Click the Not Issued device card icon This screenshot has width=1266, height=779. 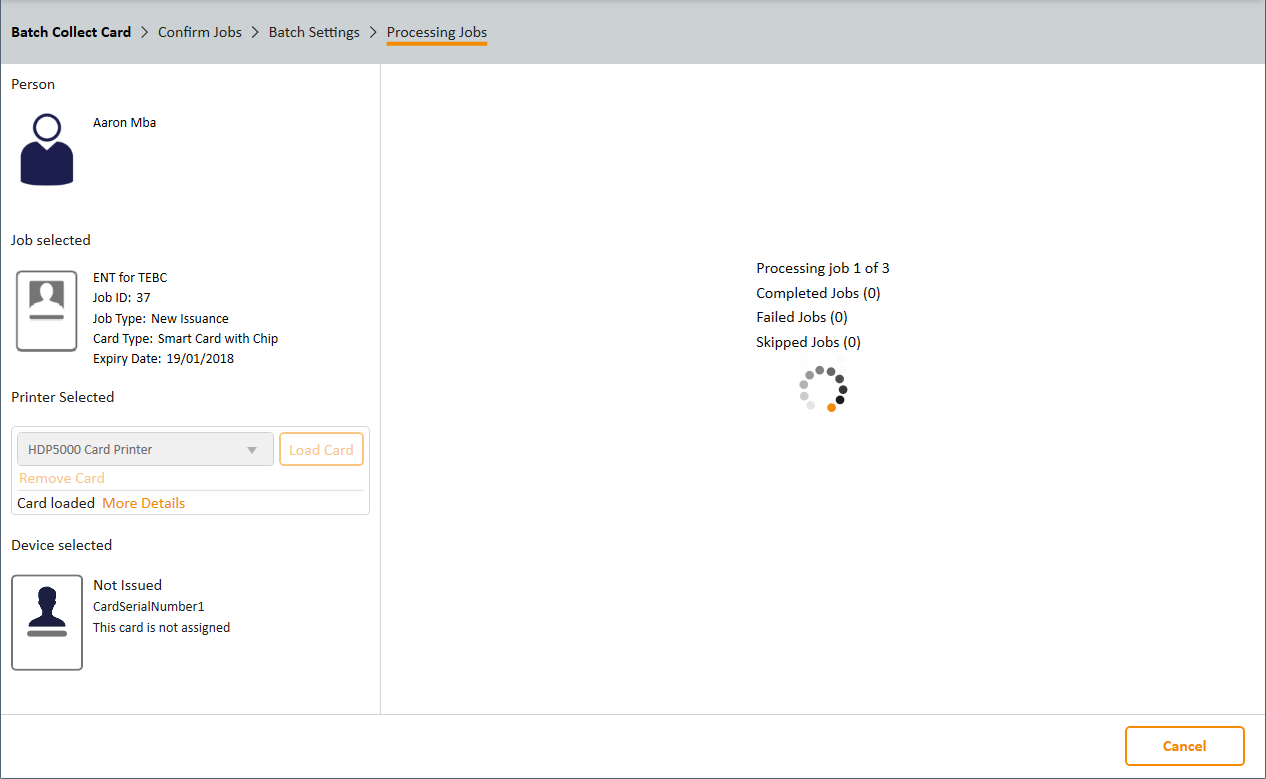(47, 622)
